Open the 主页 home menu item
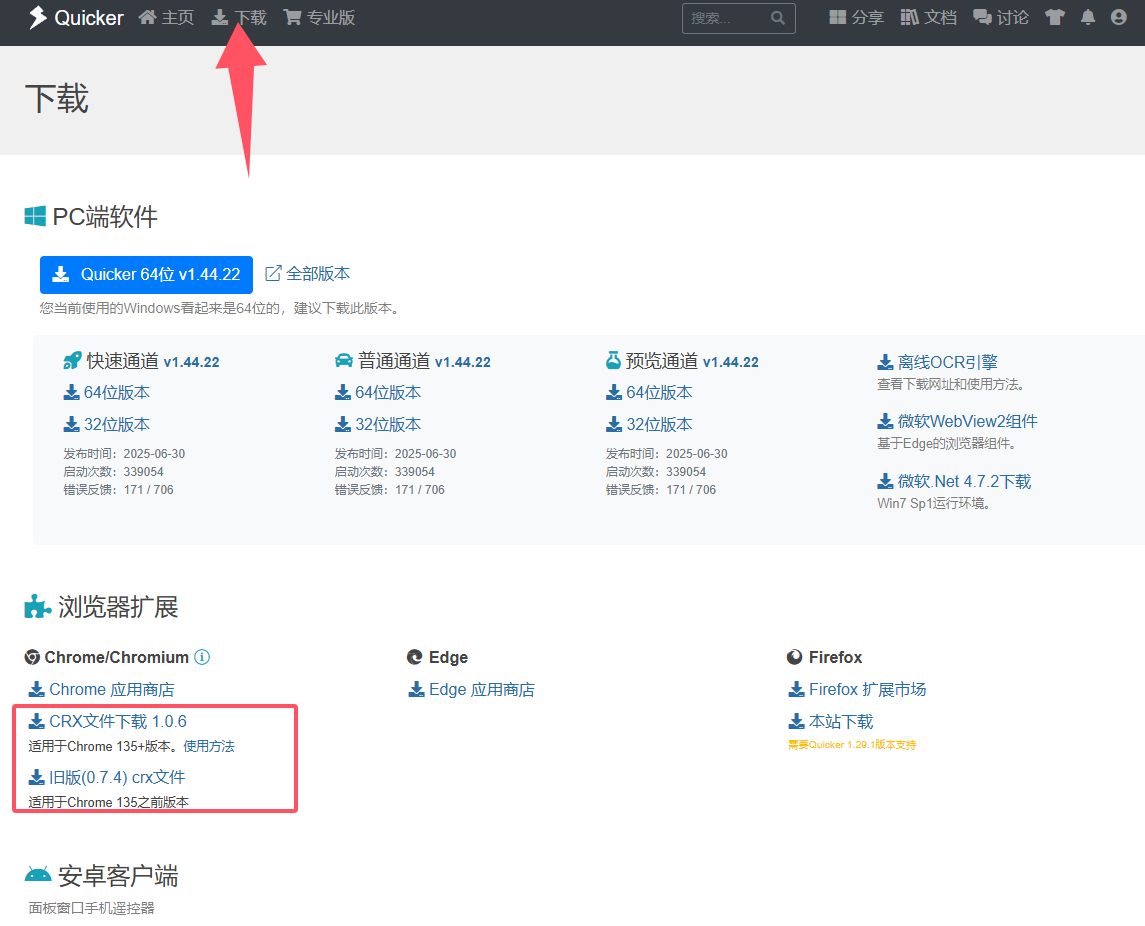This screenshot has width=1145, height=926. point(166,18)
